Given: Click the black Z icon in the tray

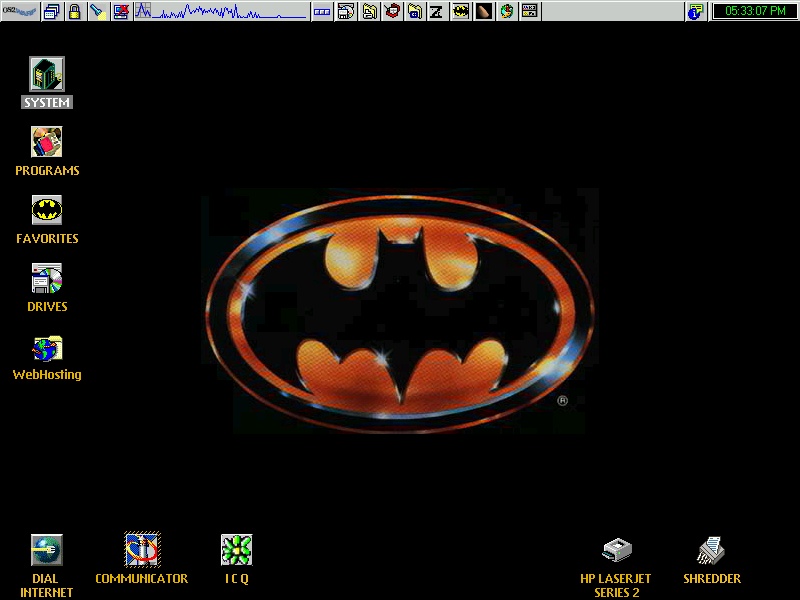Looking at the screenshot, I should (437, 11).
